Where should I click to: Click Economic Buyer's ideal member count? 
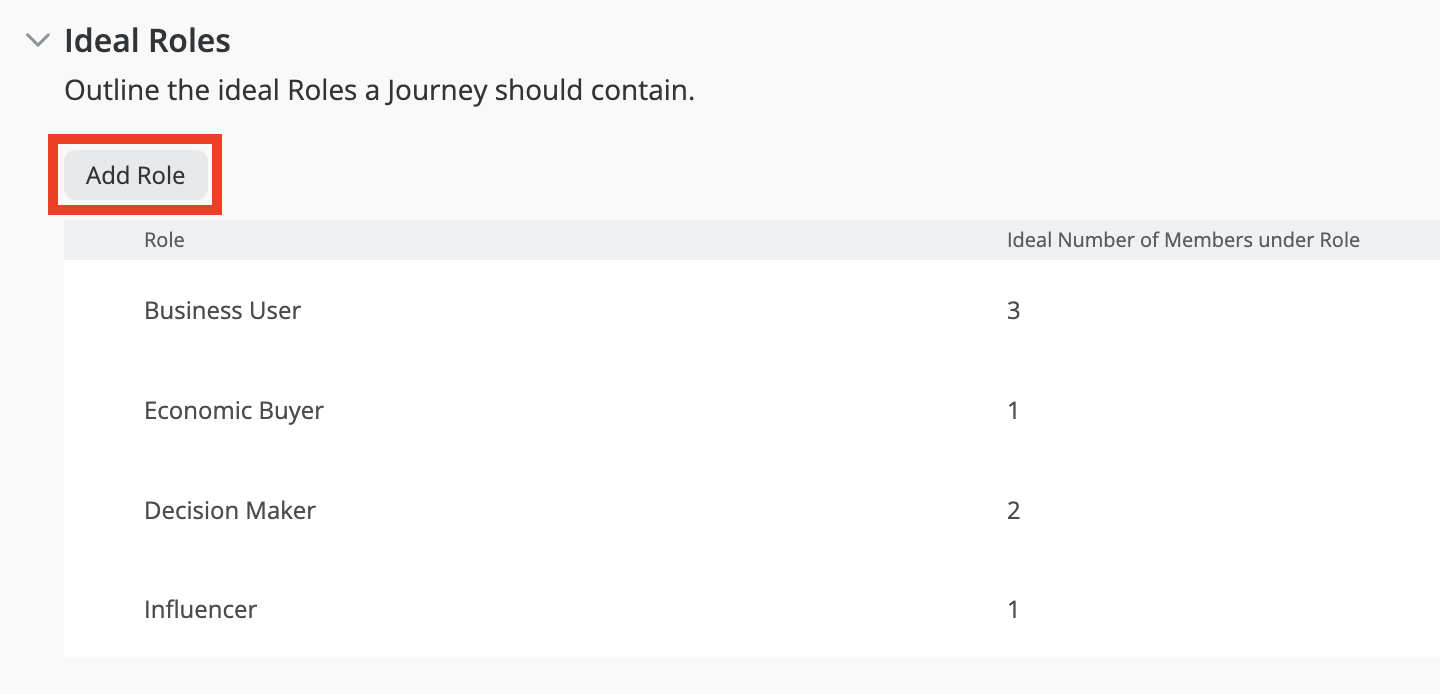(x=1013, y=411)
